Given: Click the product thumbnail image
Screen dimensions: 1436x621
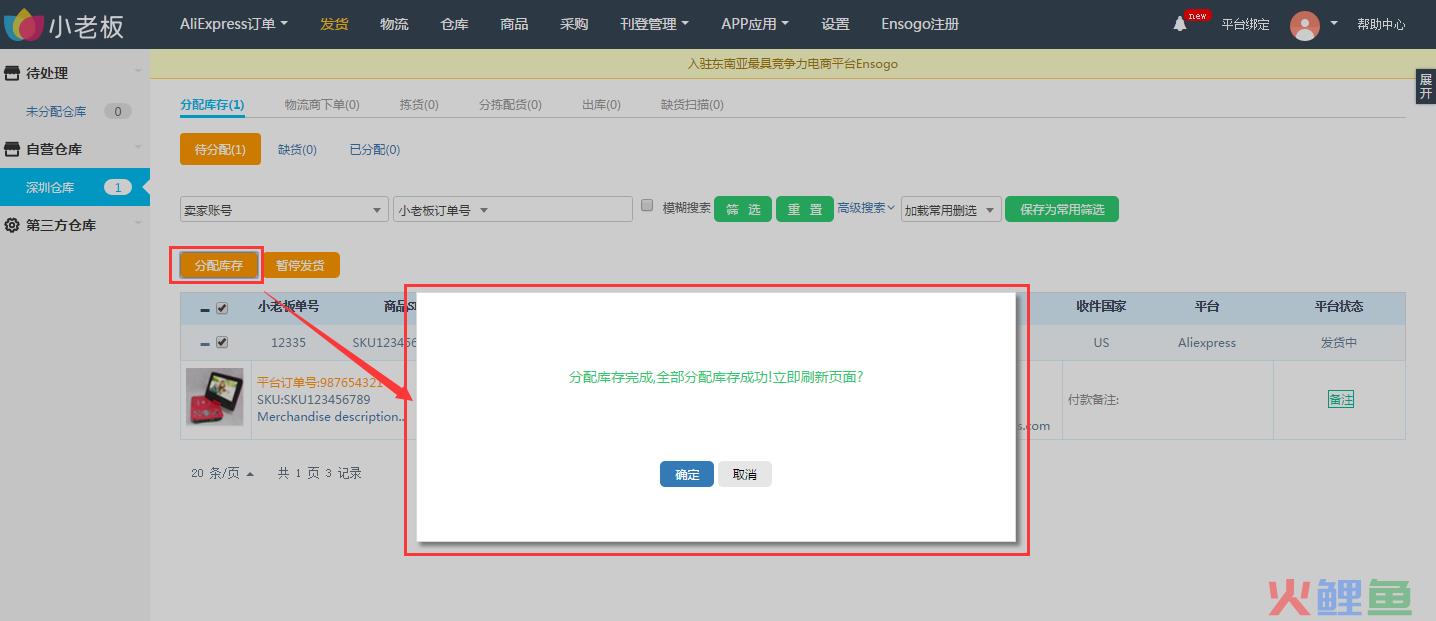Looking at the screenshot, I should tap(215, 397).
